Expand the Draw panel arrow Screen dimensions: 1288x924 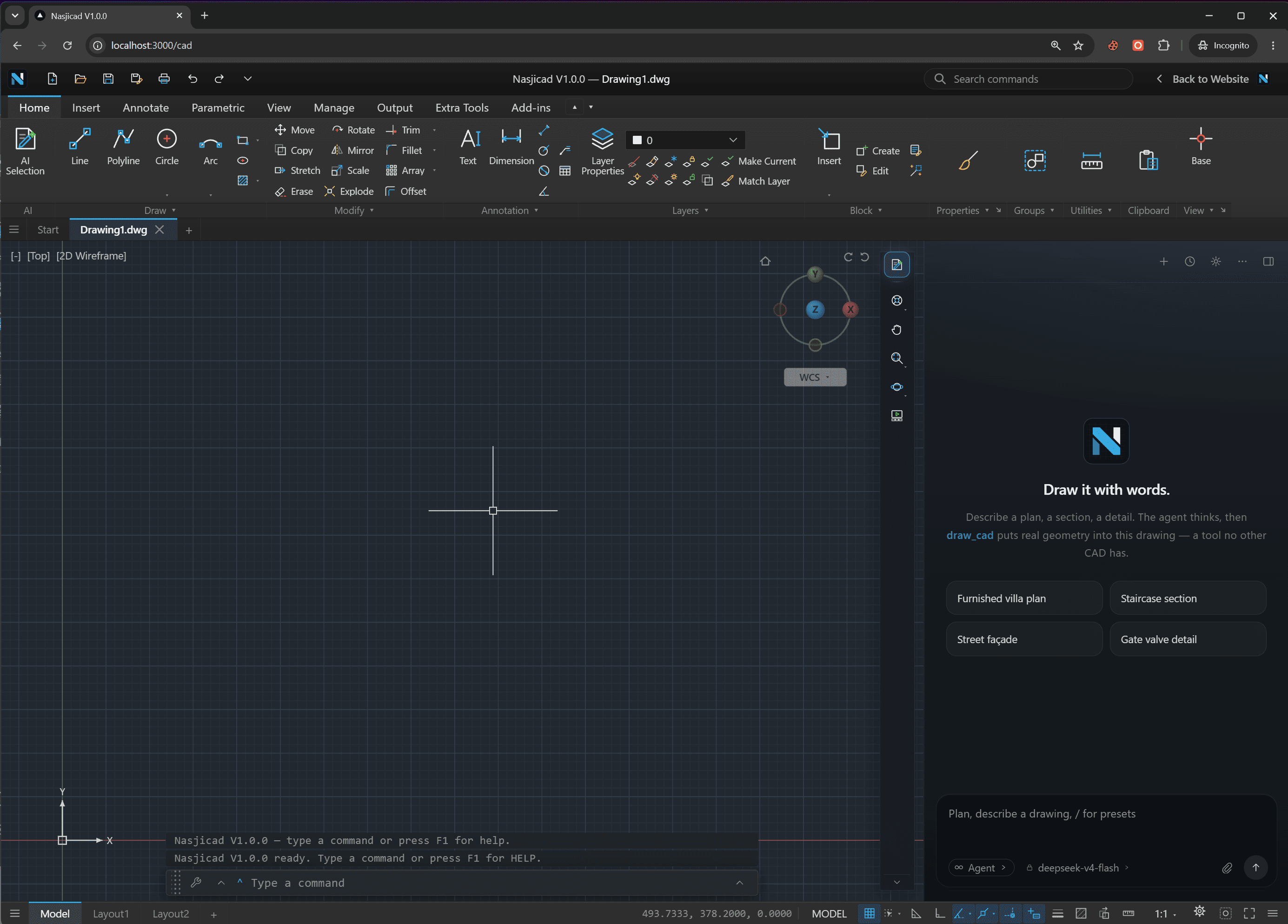pos(174,210)
